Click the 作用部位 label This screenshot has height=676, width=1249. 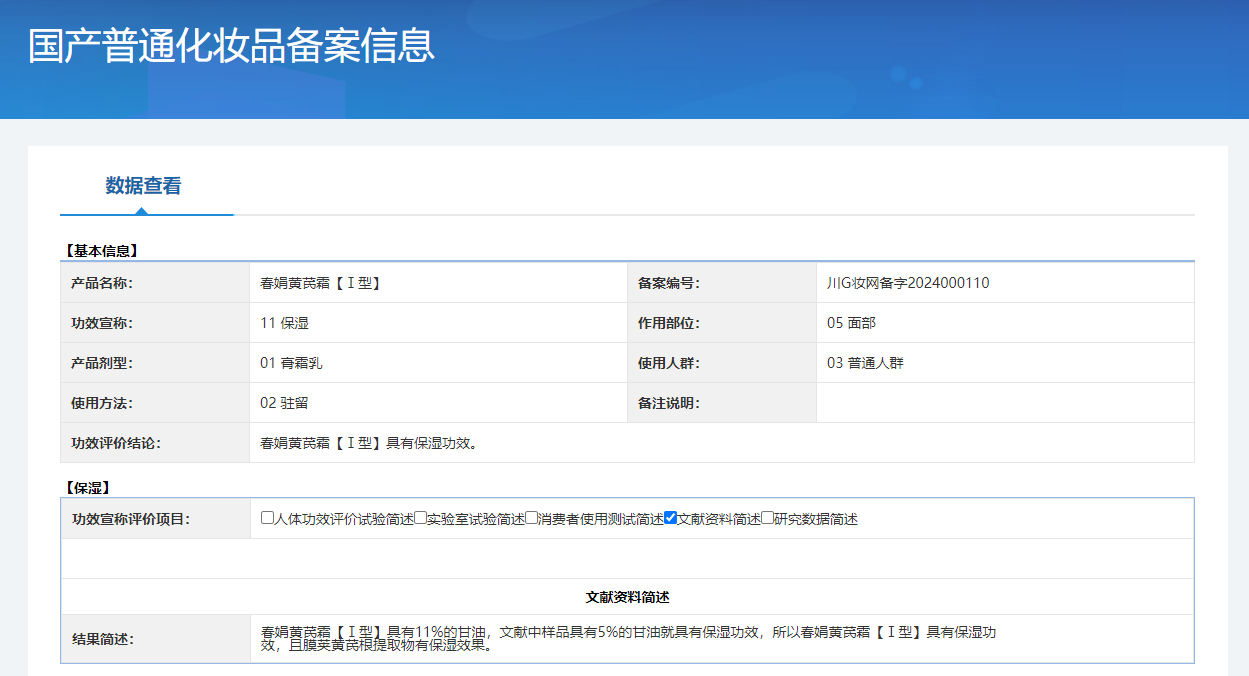pyautogui.click(x=669, y=323)
